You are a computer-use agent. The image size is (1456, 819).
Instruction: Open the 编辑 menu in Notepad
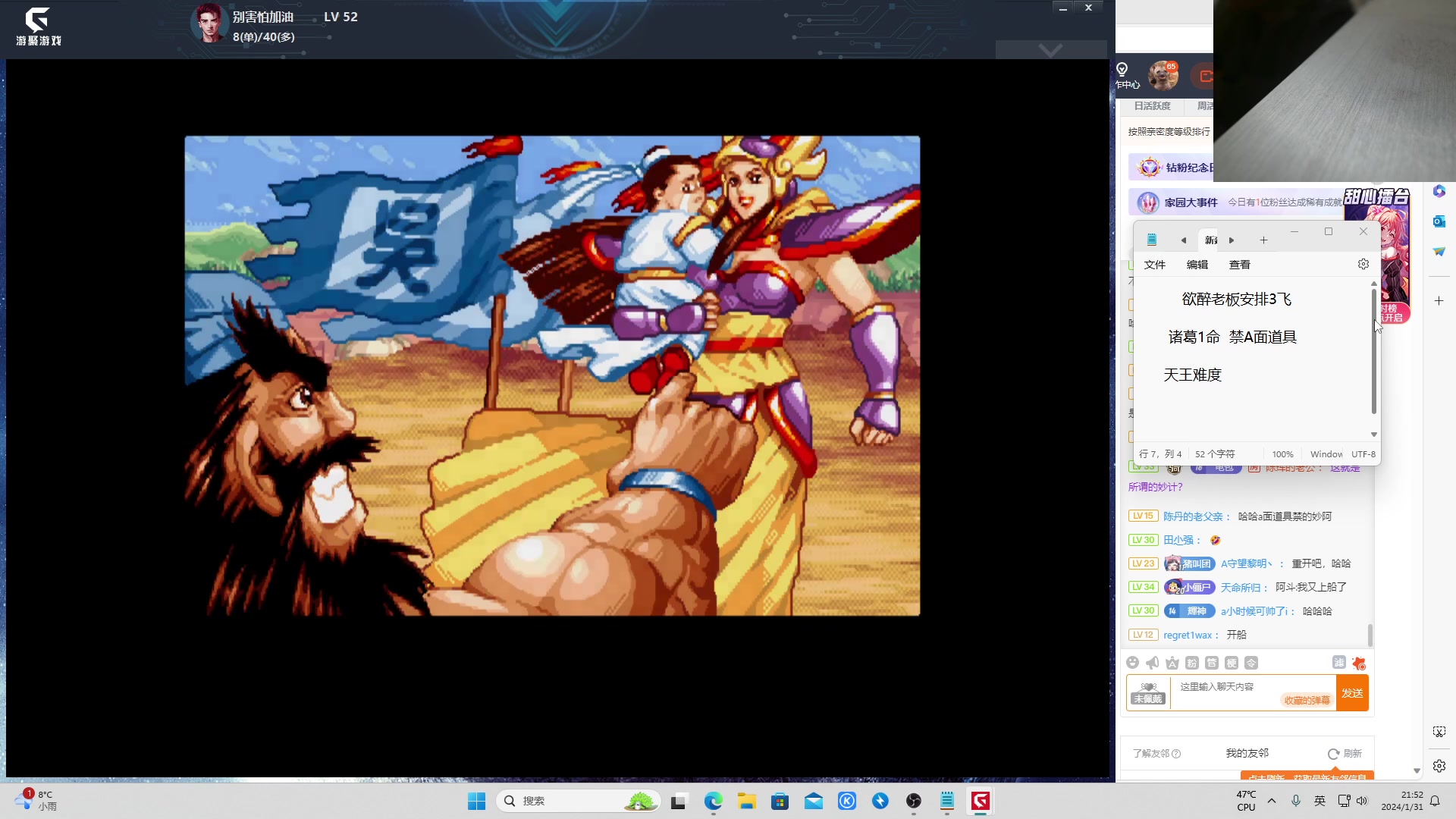1197,265
